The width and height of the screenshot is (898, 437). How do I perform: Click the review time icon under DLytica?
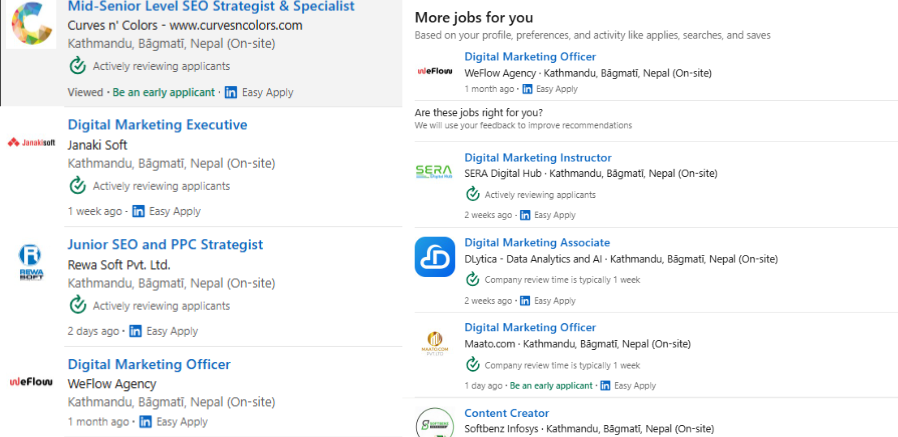(x=472, y=279)
